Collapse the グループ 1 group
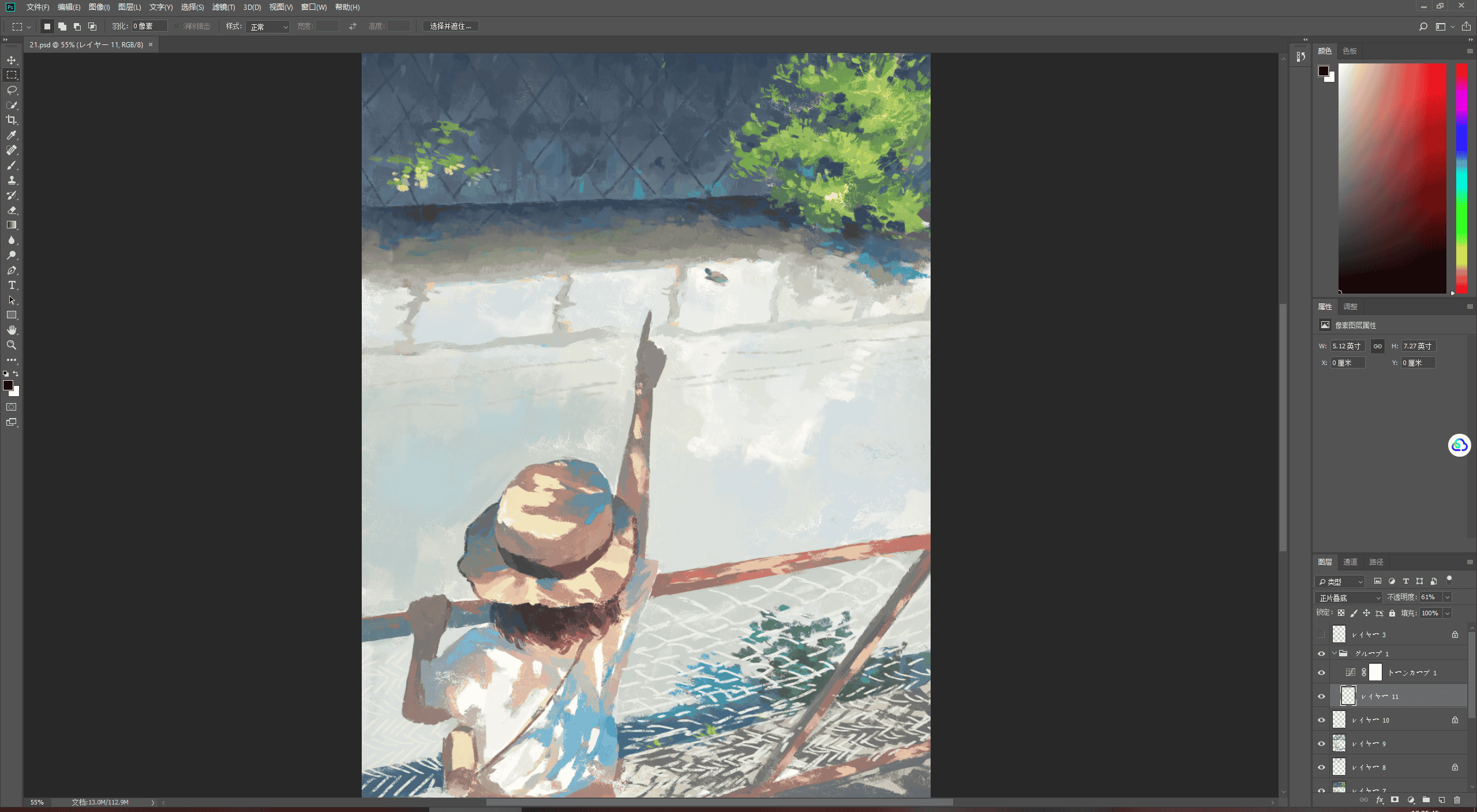Screen dimensions: 1477x812 click(1334, 653)
